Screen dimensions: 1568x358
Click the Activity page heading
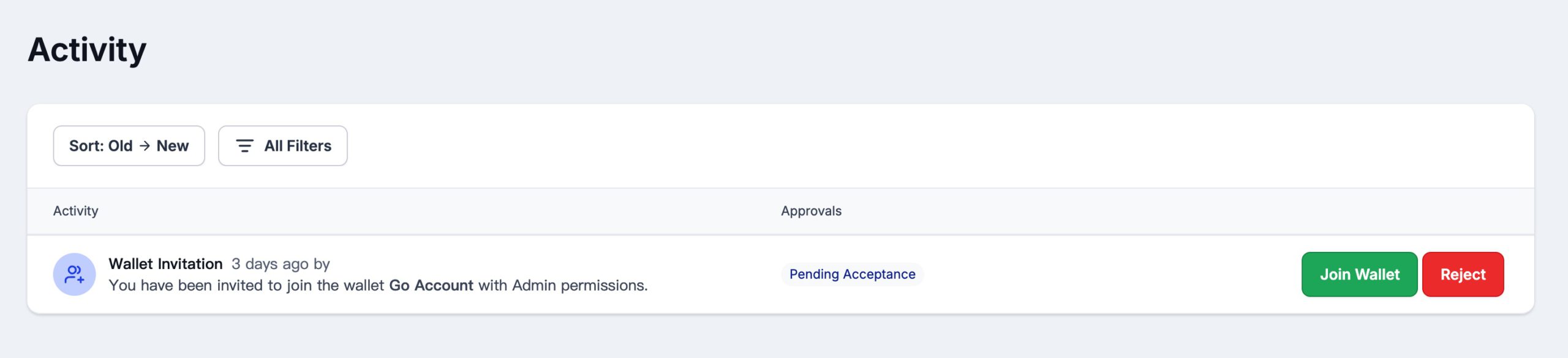pos(87,50)
